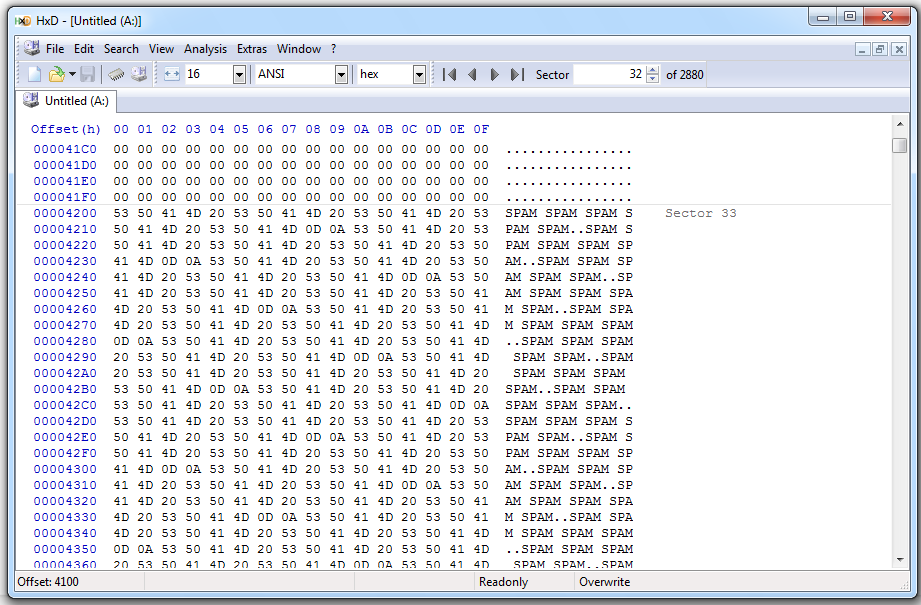
Task: Restore the inner document window
Action: [x=880, y=49]
